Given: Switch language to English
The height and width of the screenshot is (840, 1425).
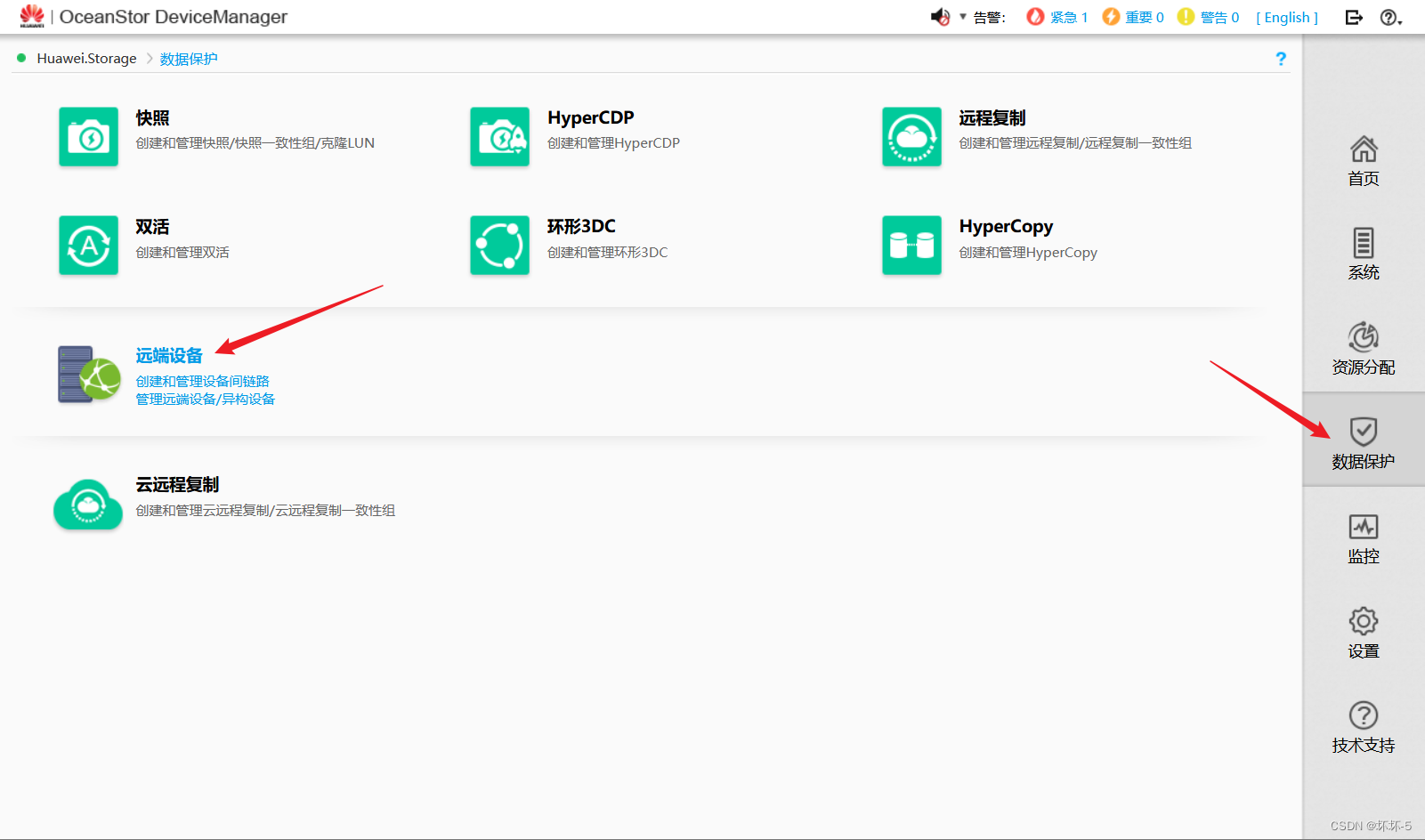Looking at the screenshot, I should [1287, 17].
